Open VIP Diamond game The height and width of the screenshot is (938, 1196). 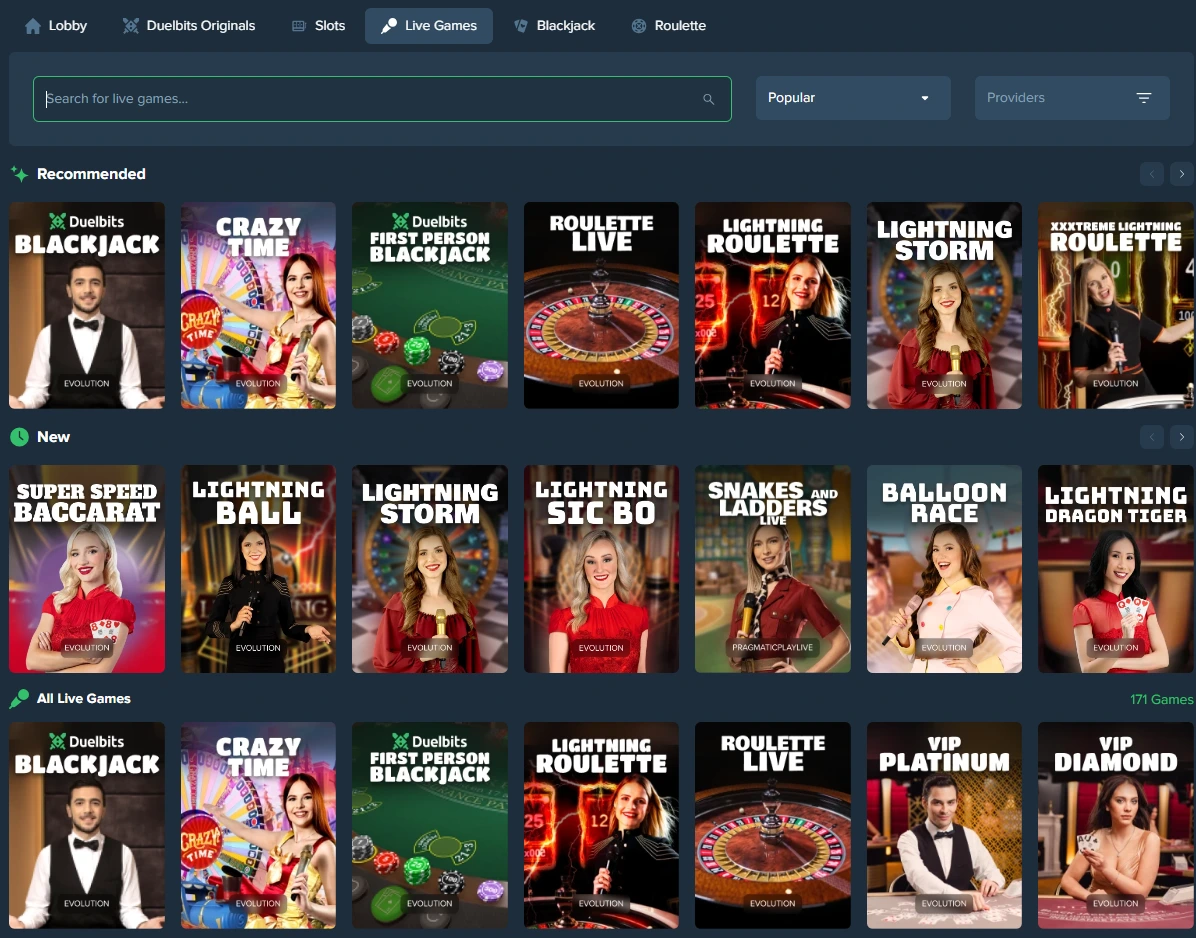(1116, 825)
